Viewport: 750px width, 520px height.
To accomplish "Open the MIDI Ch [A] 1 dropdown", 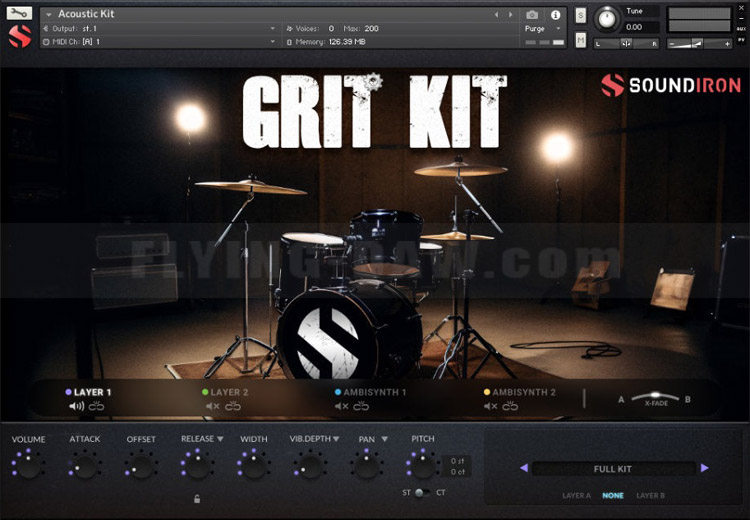I will [159, 42].
